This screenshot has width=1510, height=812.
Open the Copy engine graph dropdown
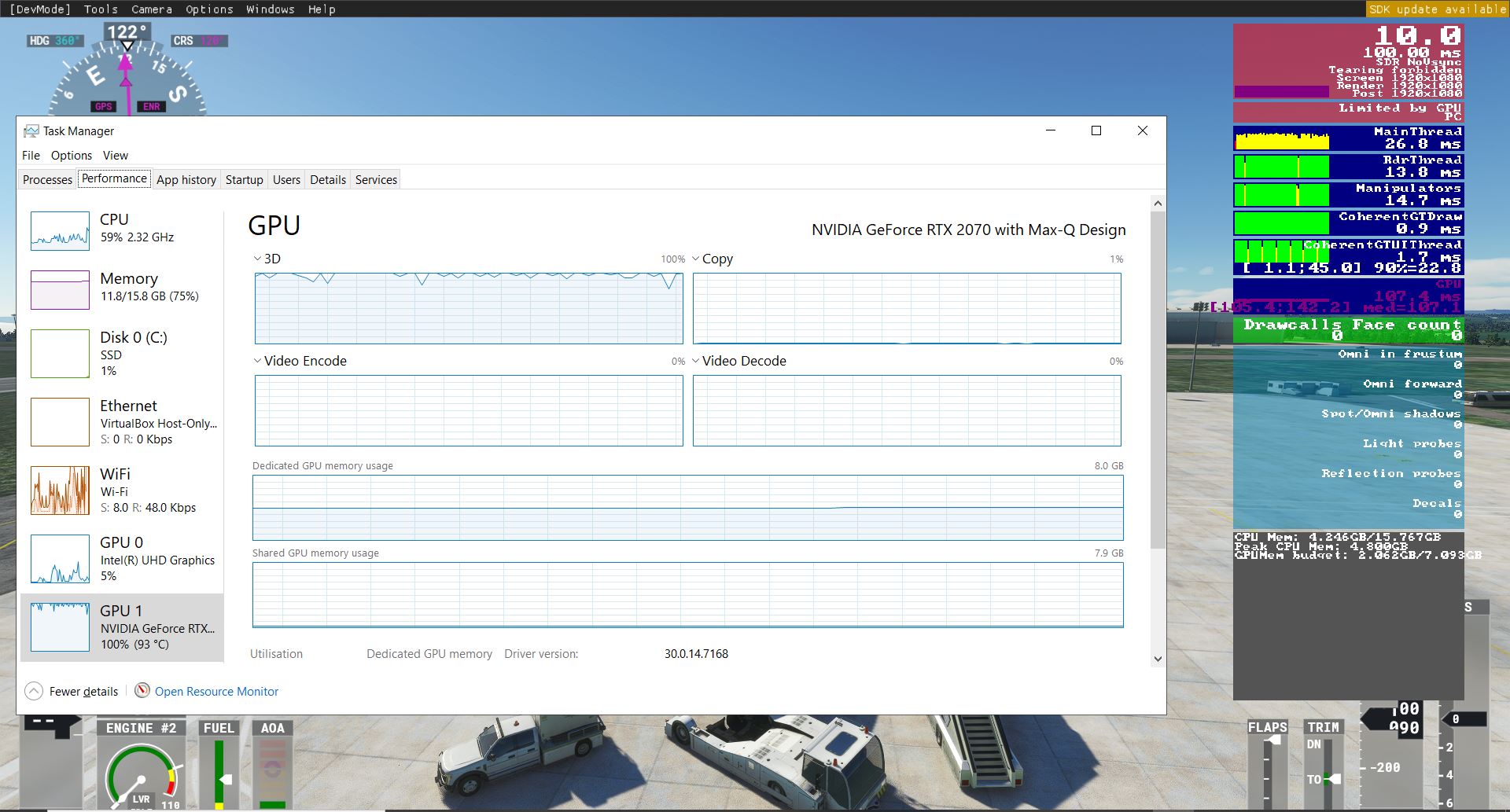click(695, 259)
